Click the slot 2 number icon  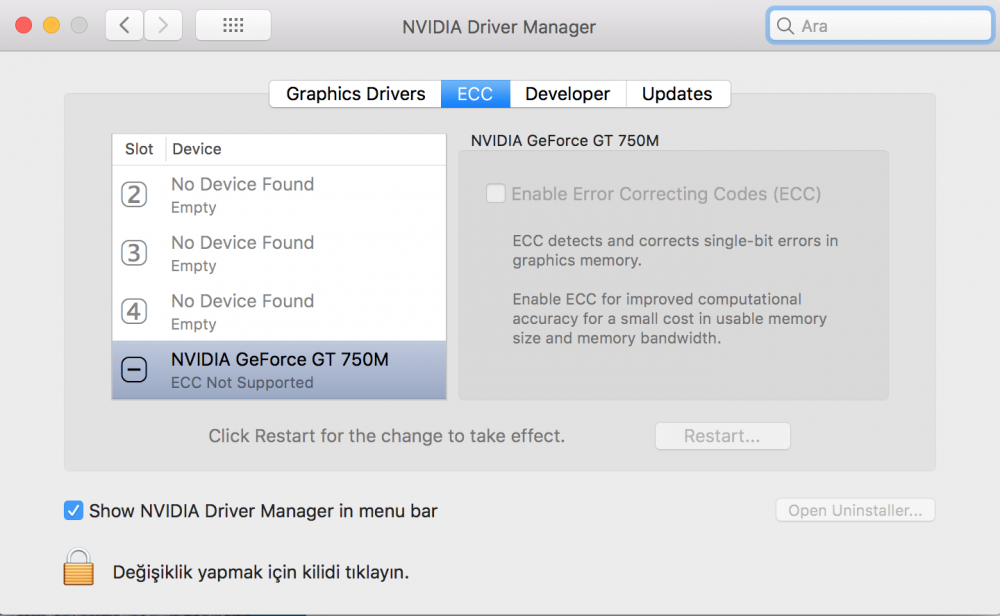tap(134, 194)
